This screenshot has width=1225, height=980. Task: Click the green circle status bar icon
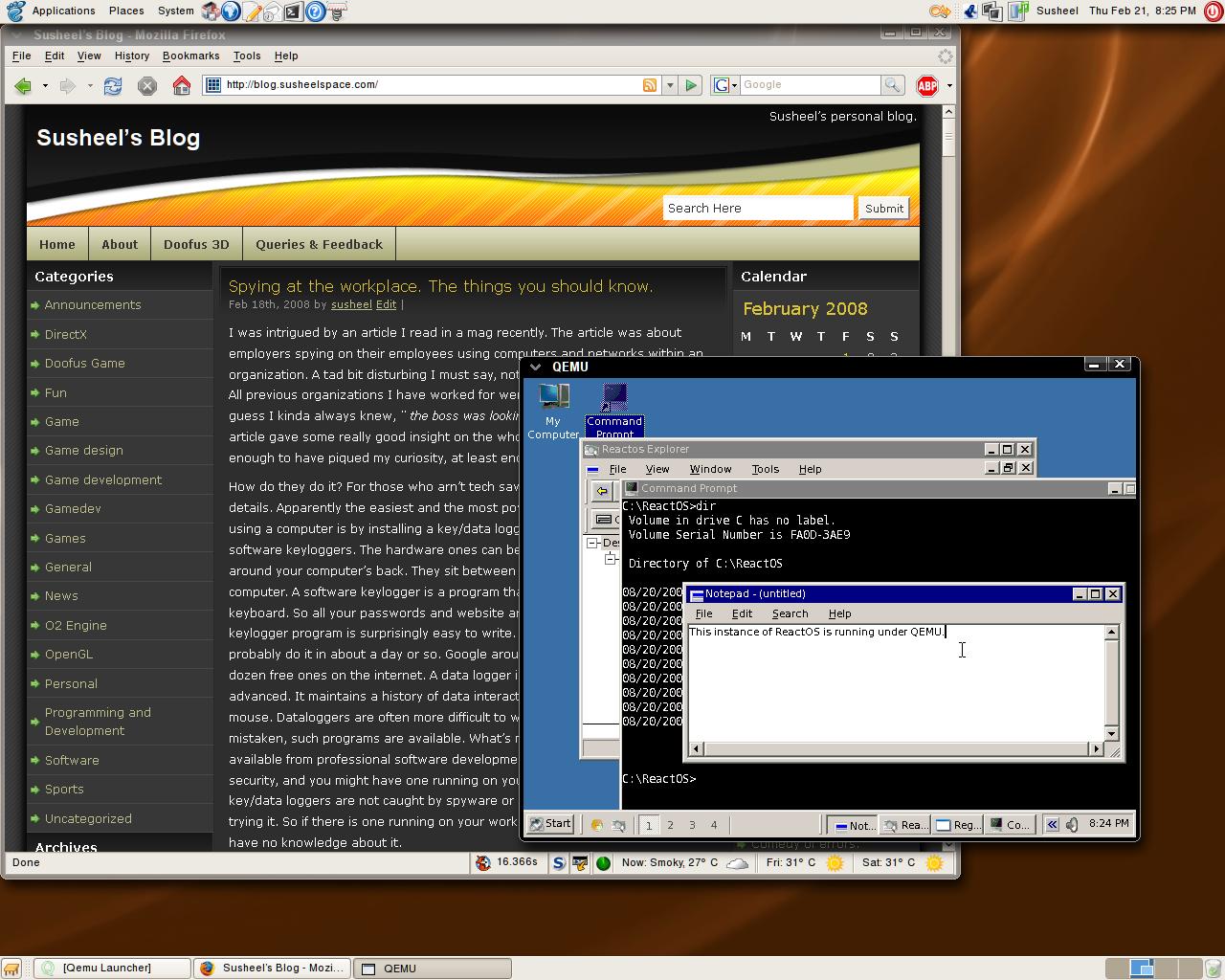click(x=603, y=863)
